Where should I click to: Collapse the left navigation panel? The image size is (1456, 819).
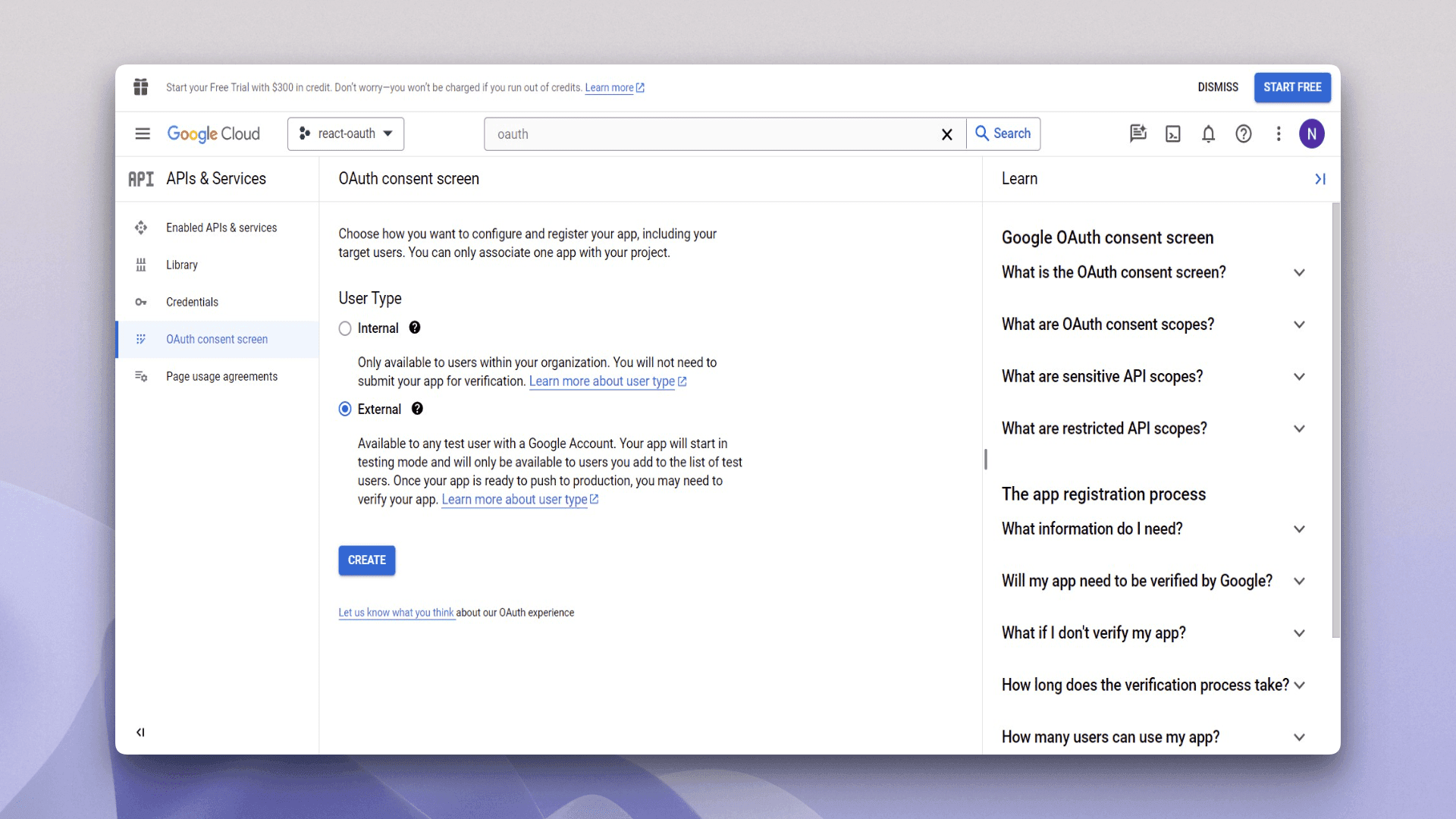[x=140, y=732]
